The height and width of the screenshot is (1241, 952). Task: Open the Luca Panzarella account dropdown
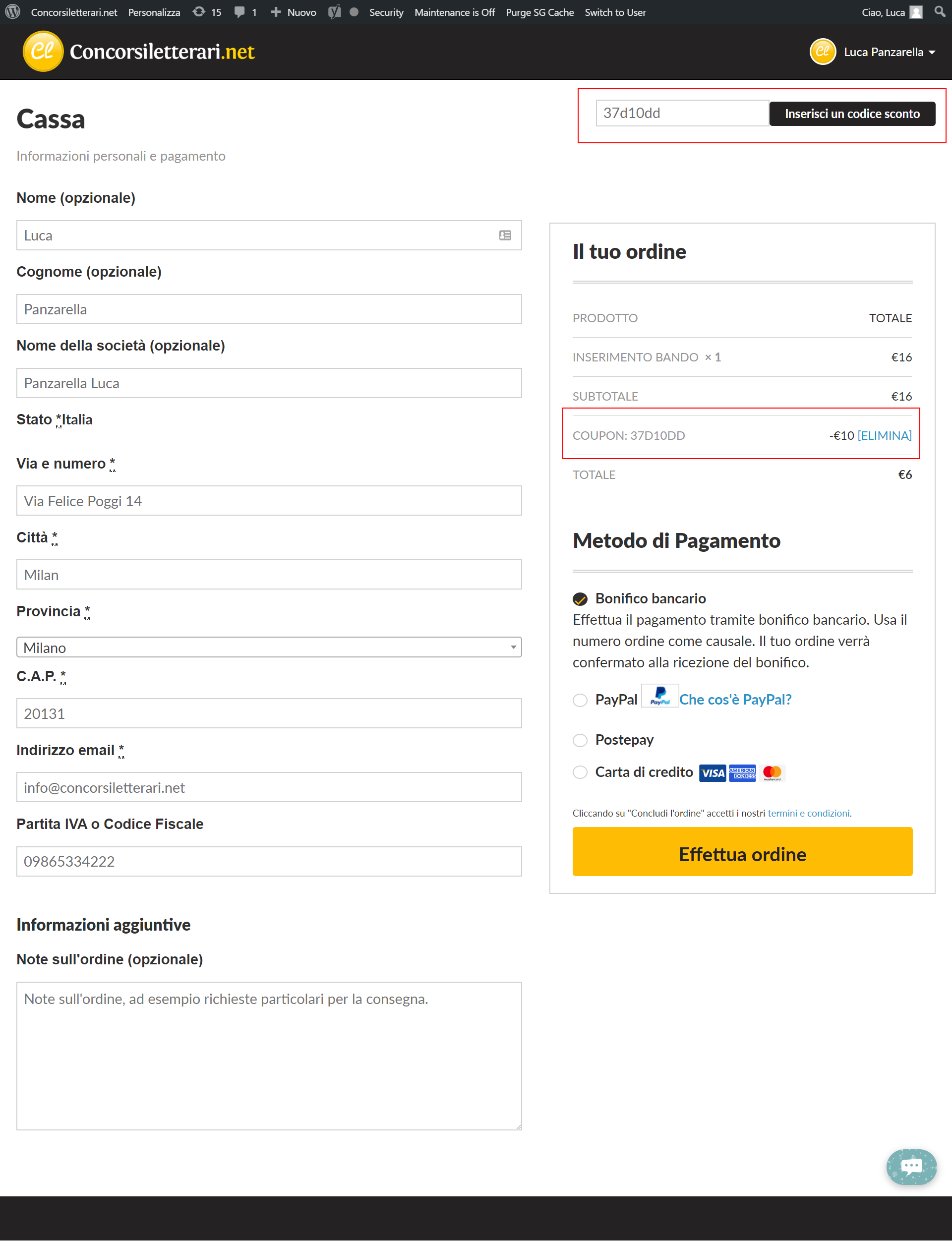[873, 52]
